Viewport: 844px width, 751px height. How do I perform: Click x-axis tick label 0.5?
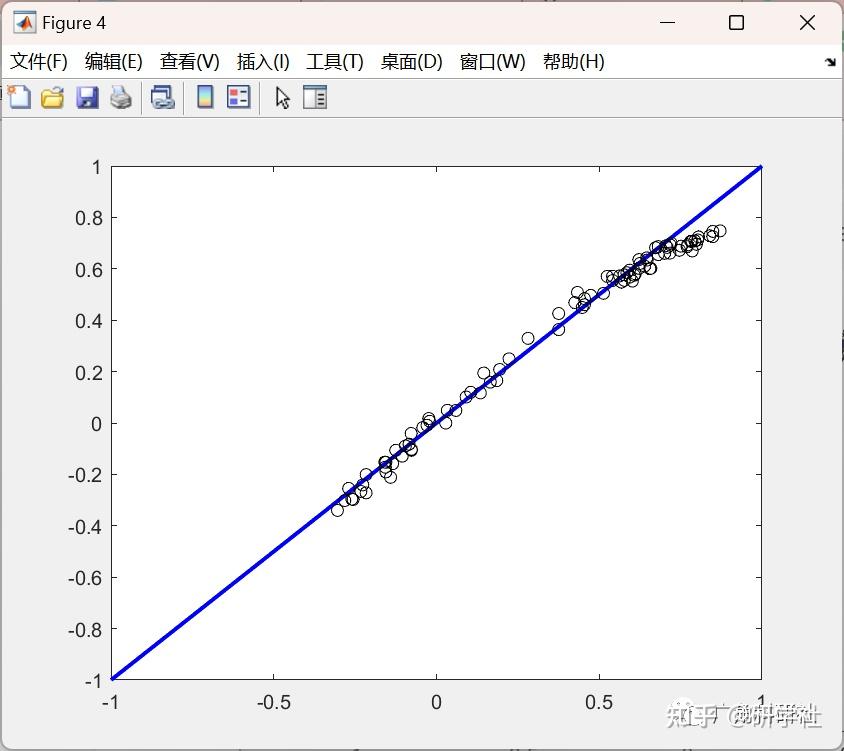599,702
